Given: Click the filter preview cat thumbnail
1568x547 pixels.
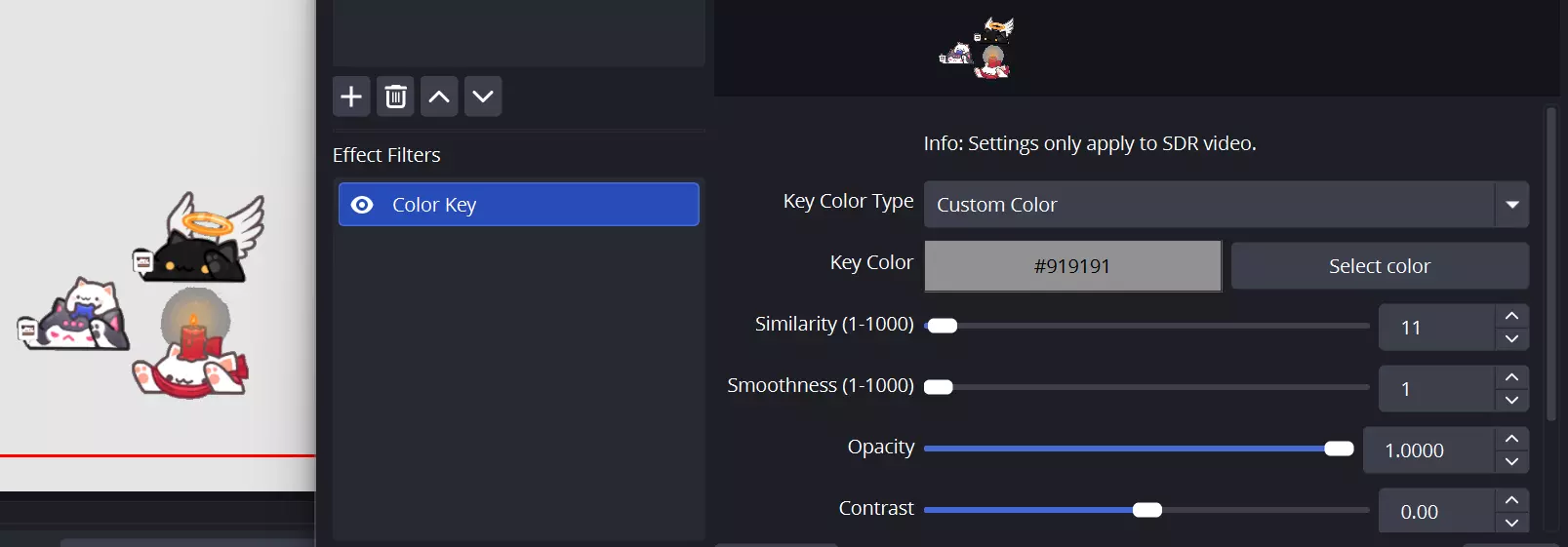Looking at the screenshot, I should pyautogui.click(x=979, y=47).
